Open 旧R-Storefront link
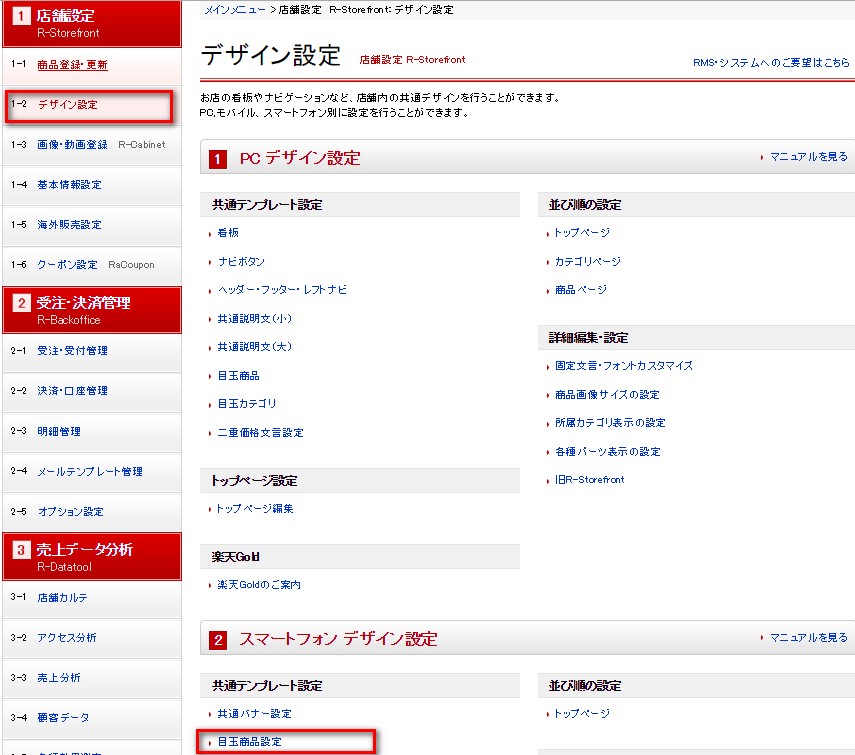Image resolution: width=855 pixels, height=755 pixels. (x=589, y=480)
